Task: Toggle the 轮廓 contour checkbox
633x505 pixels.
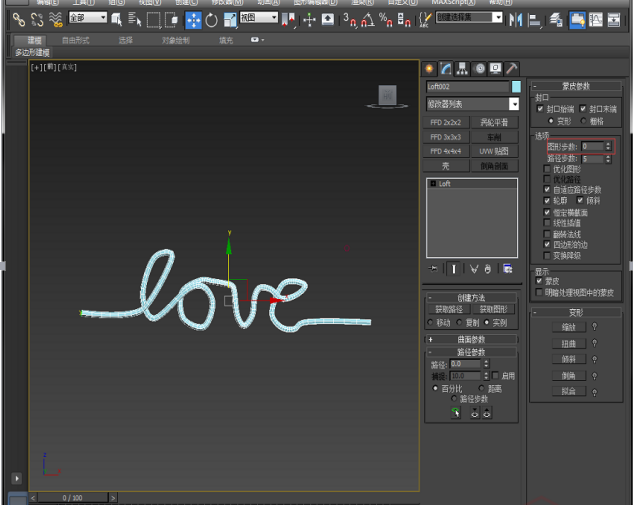Action: point(547,200)
